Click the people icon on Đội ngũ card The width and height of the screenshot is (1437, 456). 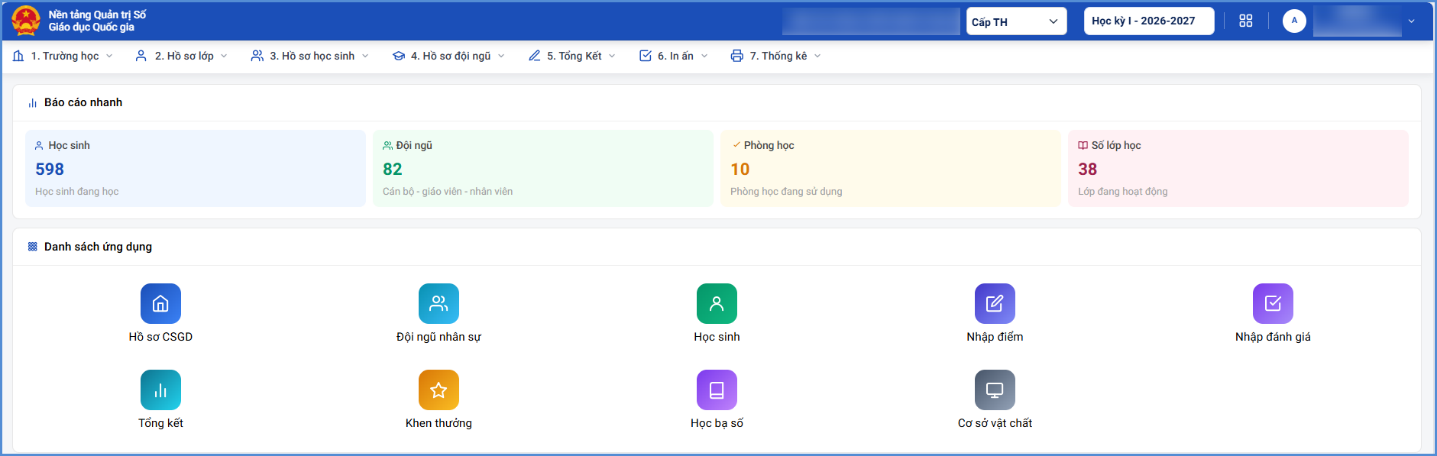click(387, 145)
